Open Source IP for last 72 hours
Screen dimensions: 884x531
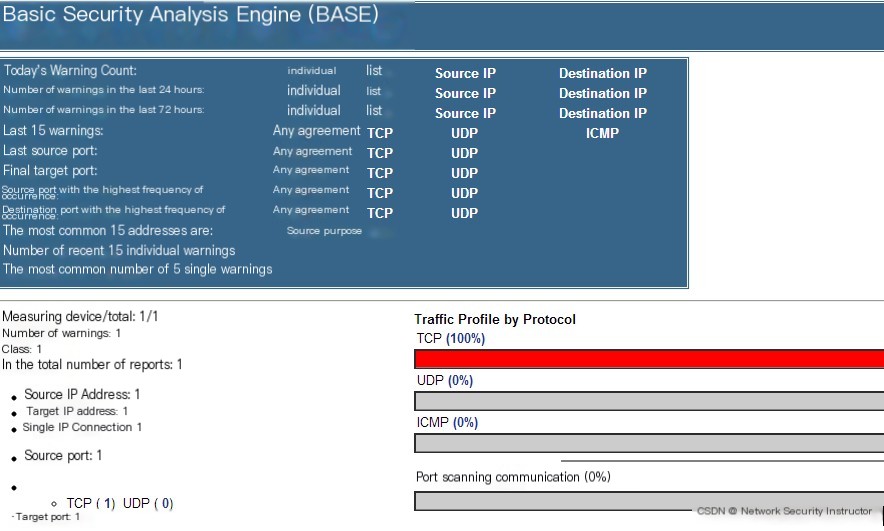(465, 113)
